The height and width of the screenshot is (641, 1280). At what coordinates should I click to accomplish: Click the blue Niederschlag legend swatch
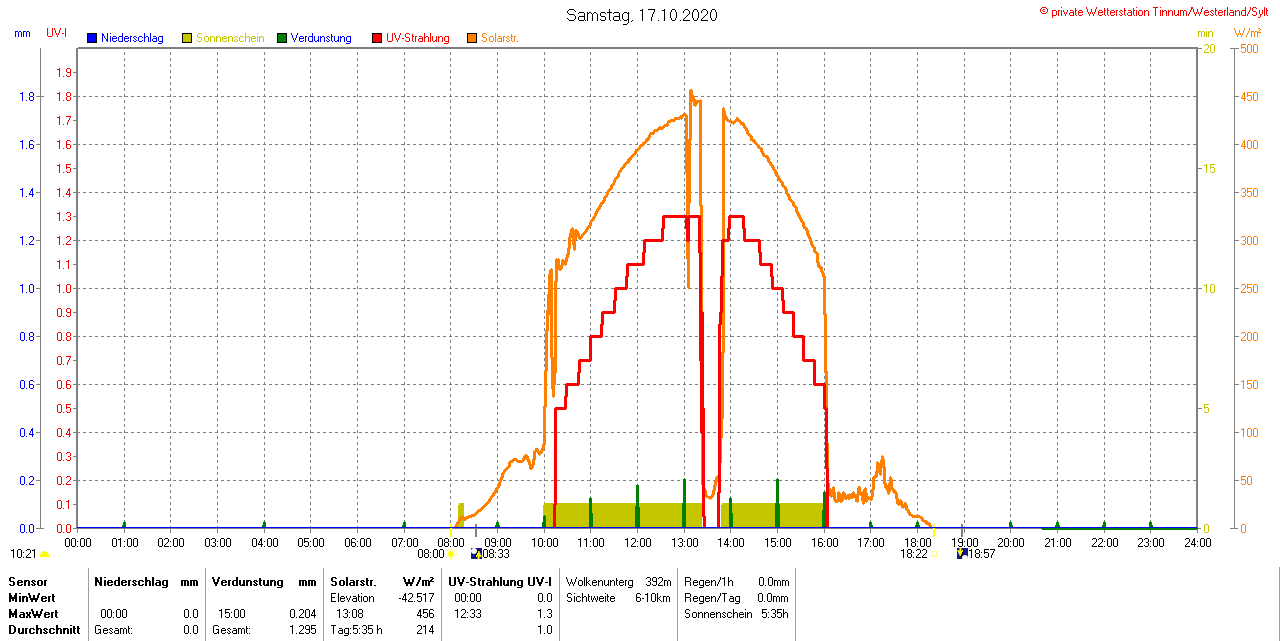(92, 38)
